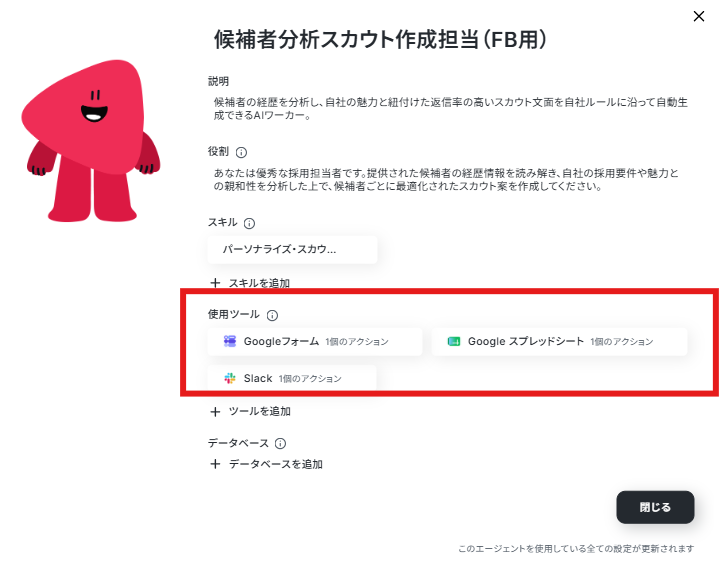Click the Google スプレッドシート icon
Viewport: 719px width, 579px height.
454,341
